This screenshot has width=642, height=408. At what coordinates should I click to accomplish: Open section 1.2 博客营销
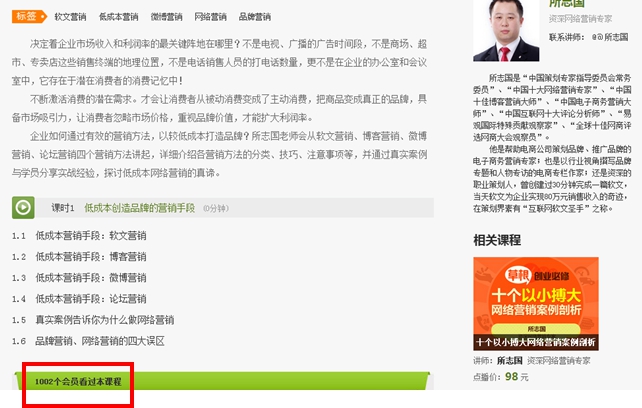click(x=79, y=257)
